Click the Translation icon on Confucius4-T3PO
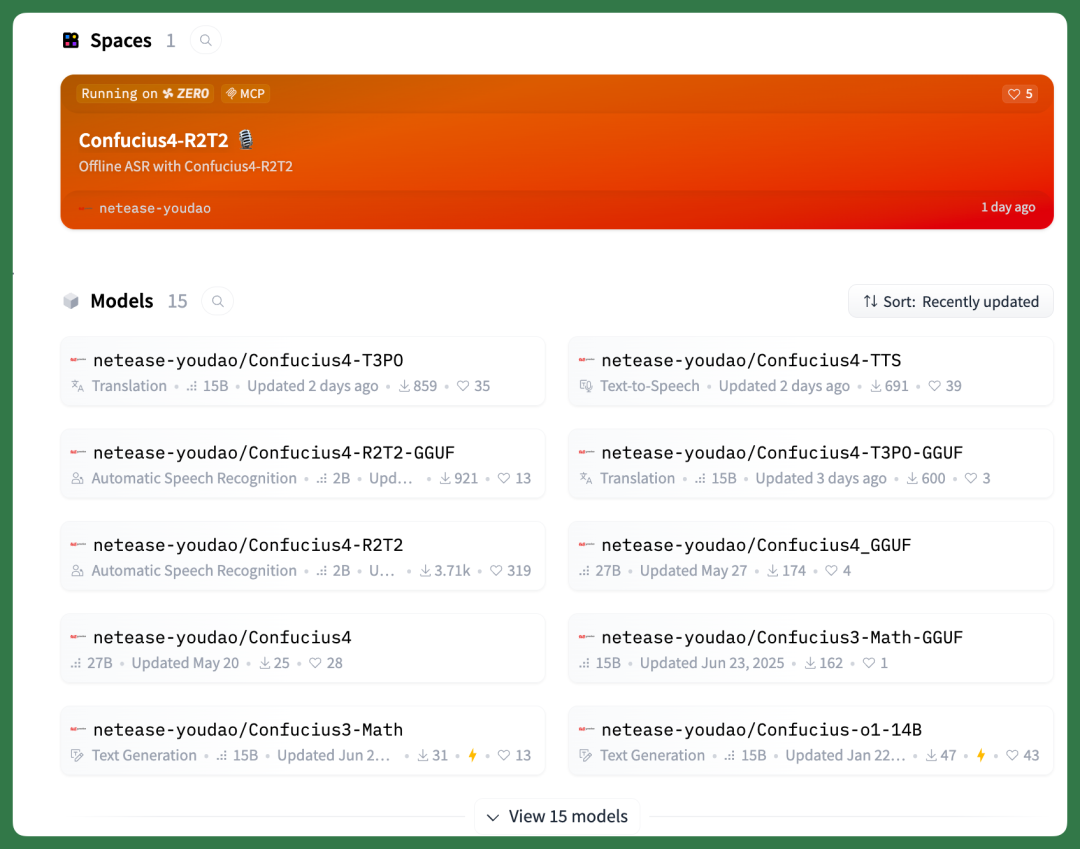The image size is (1080, 849). (x=78, y=386)
